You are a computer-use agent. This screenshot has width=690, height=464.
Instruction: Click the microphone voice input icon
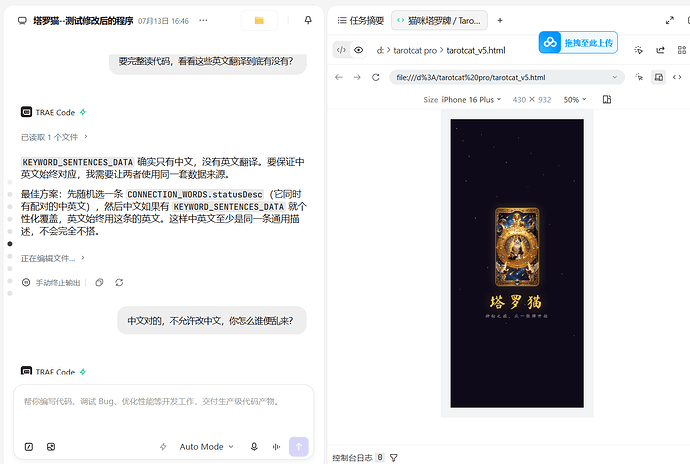[254, 447]
